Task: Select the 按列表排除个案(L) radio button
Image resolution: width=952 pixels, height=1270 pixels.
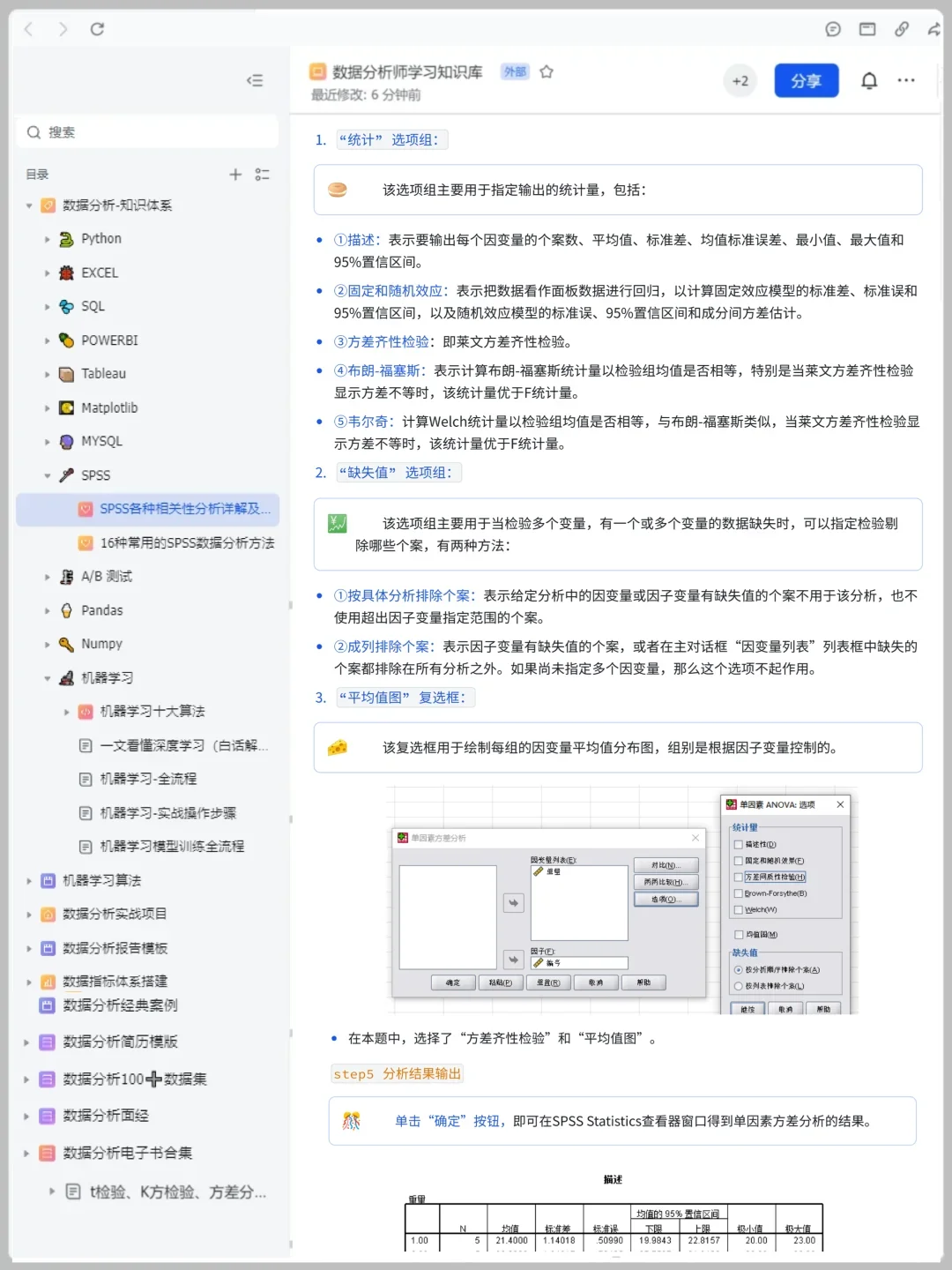Action: tap(739, 985)
